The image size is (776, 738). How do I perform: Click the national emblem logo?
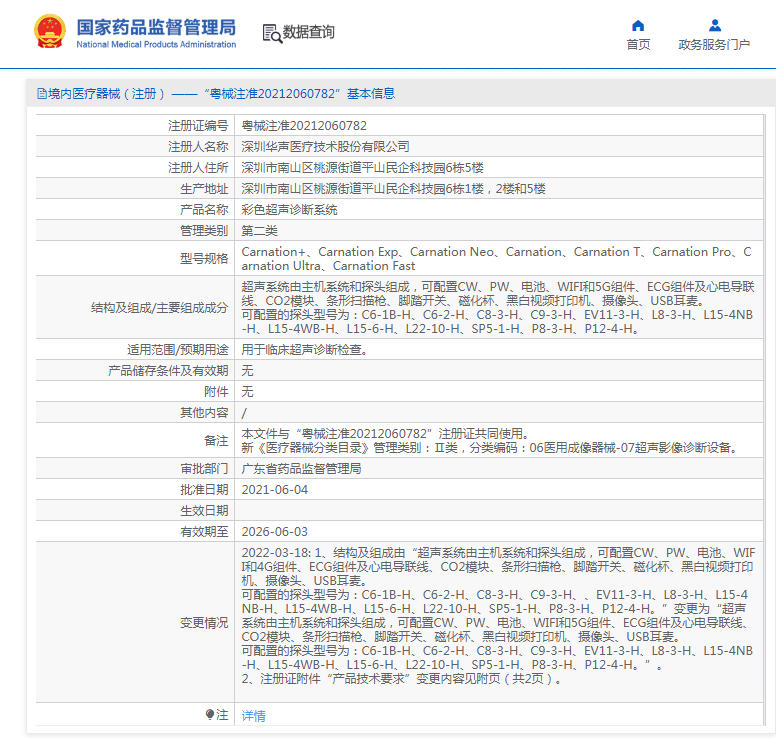click(x=50, y=31)
